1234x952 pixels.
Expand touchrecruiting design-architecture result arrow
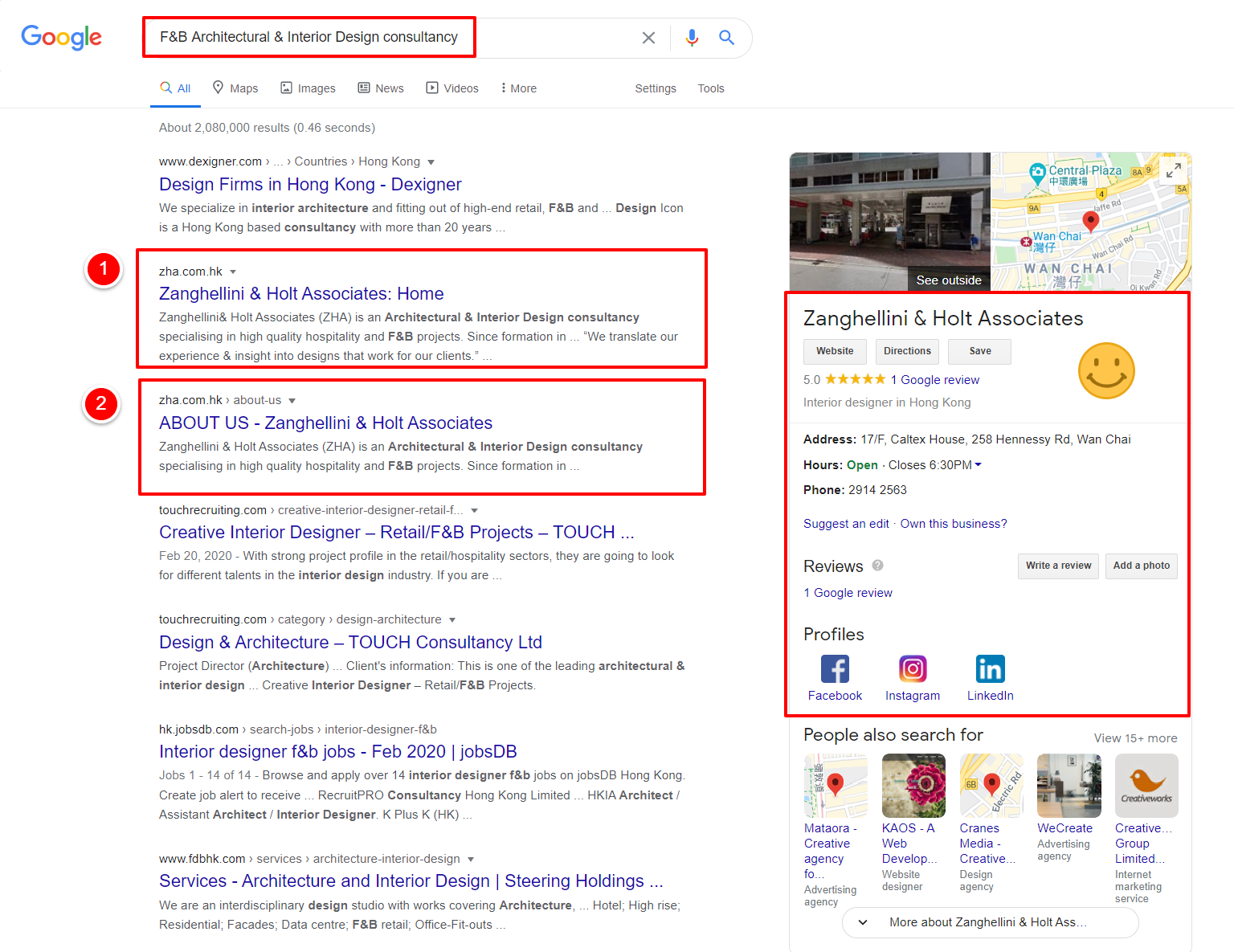[x=452, y=620]
